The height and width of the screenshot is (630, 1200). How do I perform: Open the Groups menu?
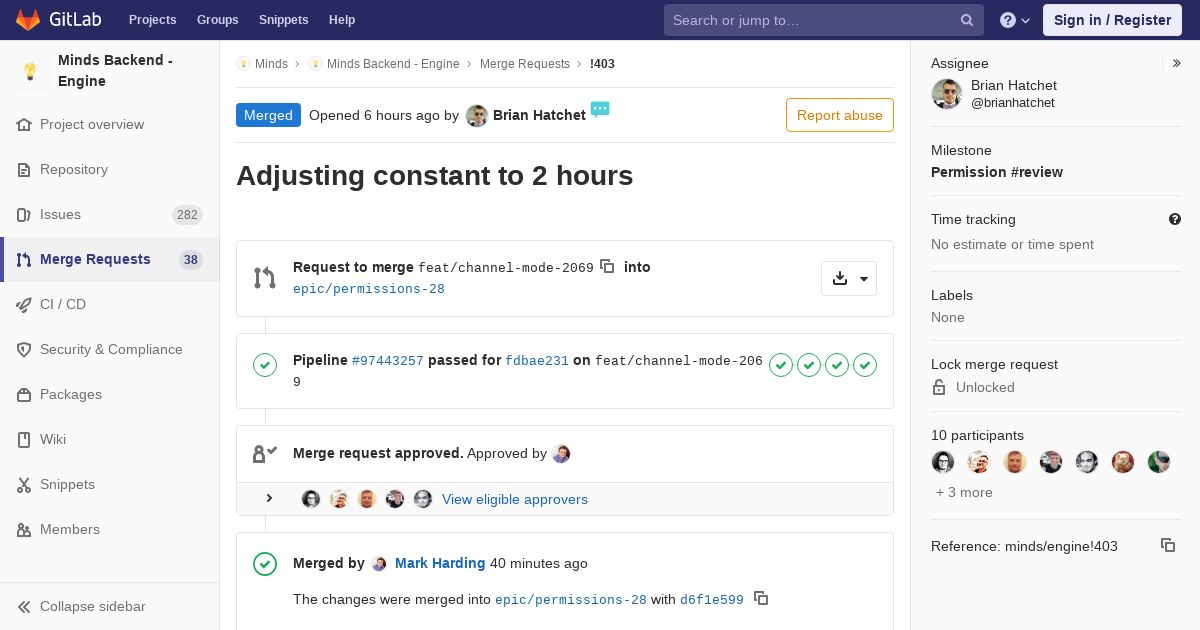217,20
